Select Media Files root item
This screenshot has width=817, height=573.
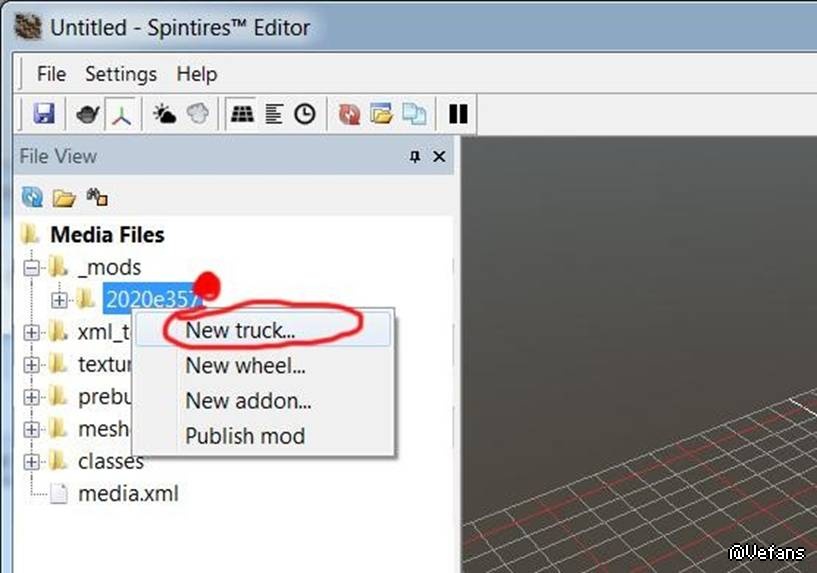[107, 234]
